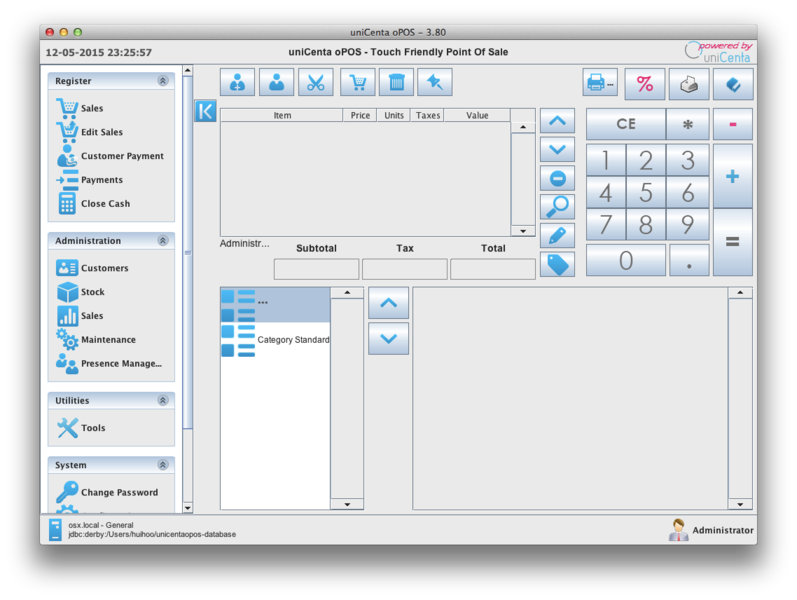Click sidebar scrollbar up arrow
Image resolution: width=797 pixels, height=600 pixels.
pyautogui.click(x=188, y=70)
